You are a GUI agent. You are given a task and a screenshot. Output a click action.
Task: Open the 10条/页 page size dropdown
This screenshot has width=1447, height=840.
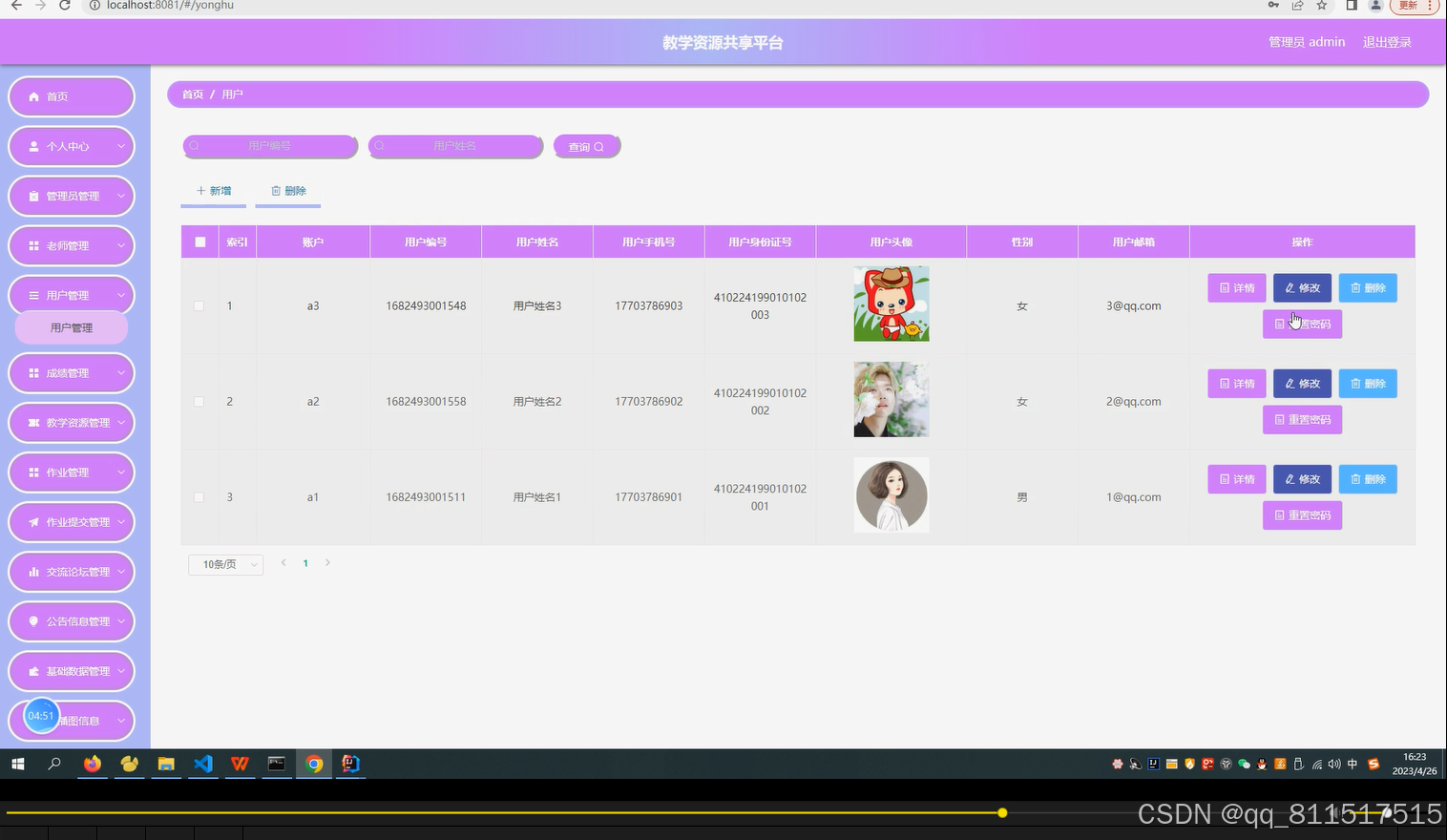(x=226, y=564)
